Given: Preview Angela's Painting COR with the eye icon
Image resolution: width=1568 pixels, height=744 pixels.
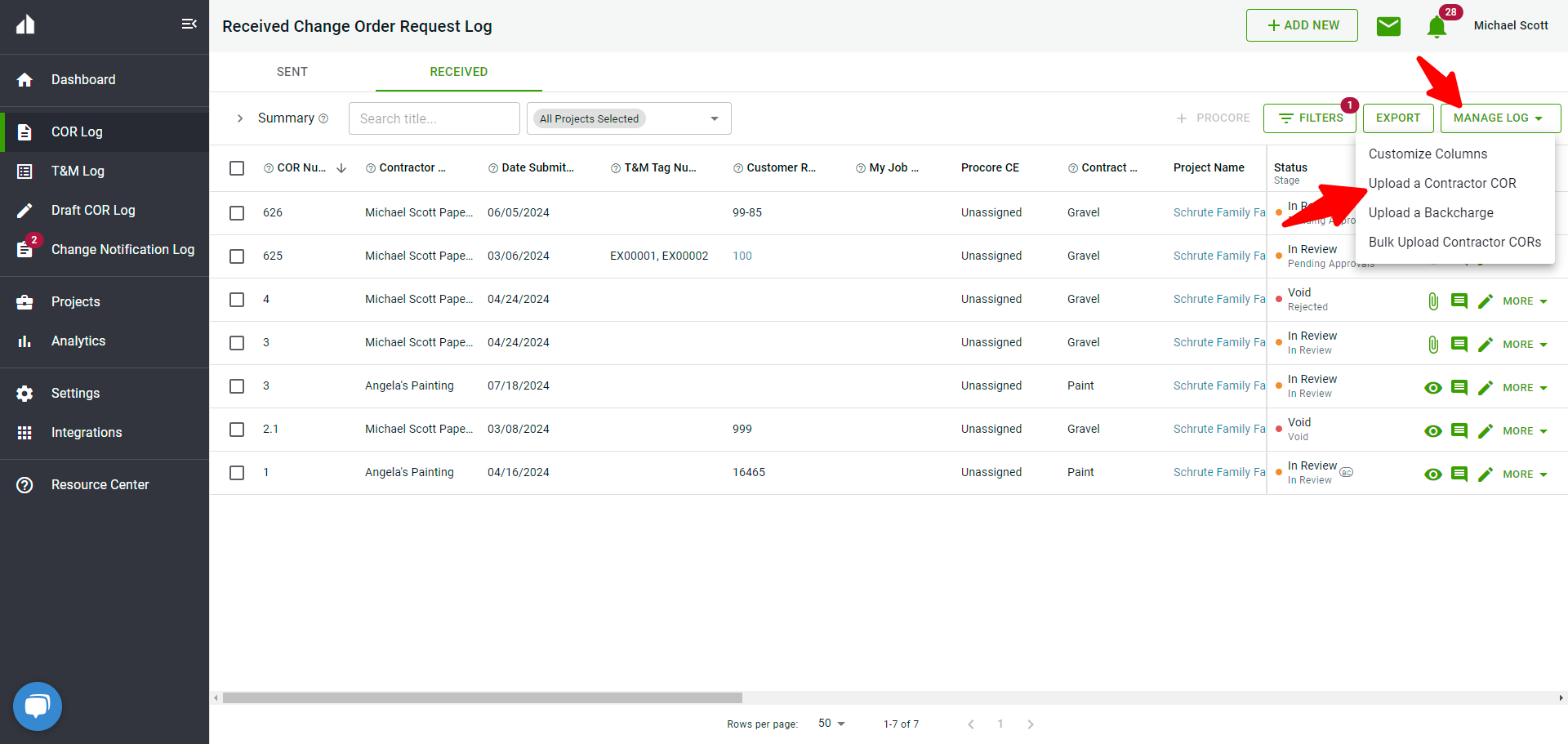Looking at the screenshot, I should 1433,388.
